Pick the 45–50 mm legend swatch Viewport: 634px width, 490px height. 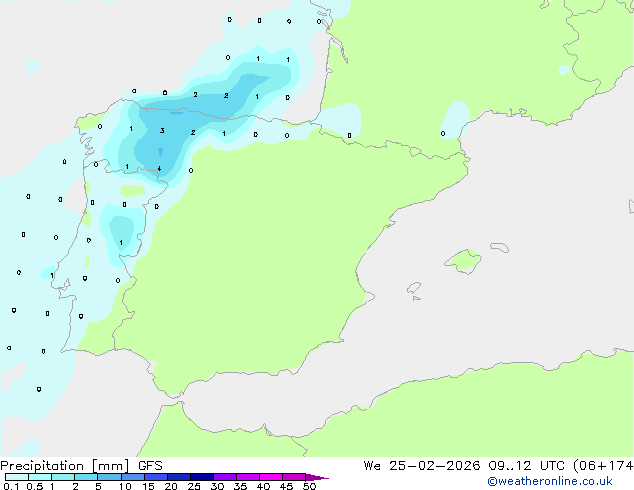tap(294, 477)
